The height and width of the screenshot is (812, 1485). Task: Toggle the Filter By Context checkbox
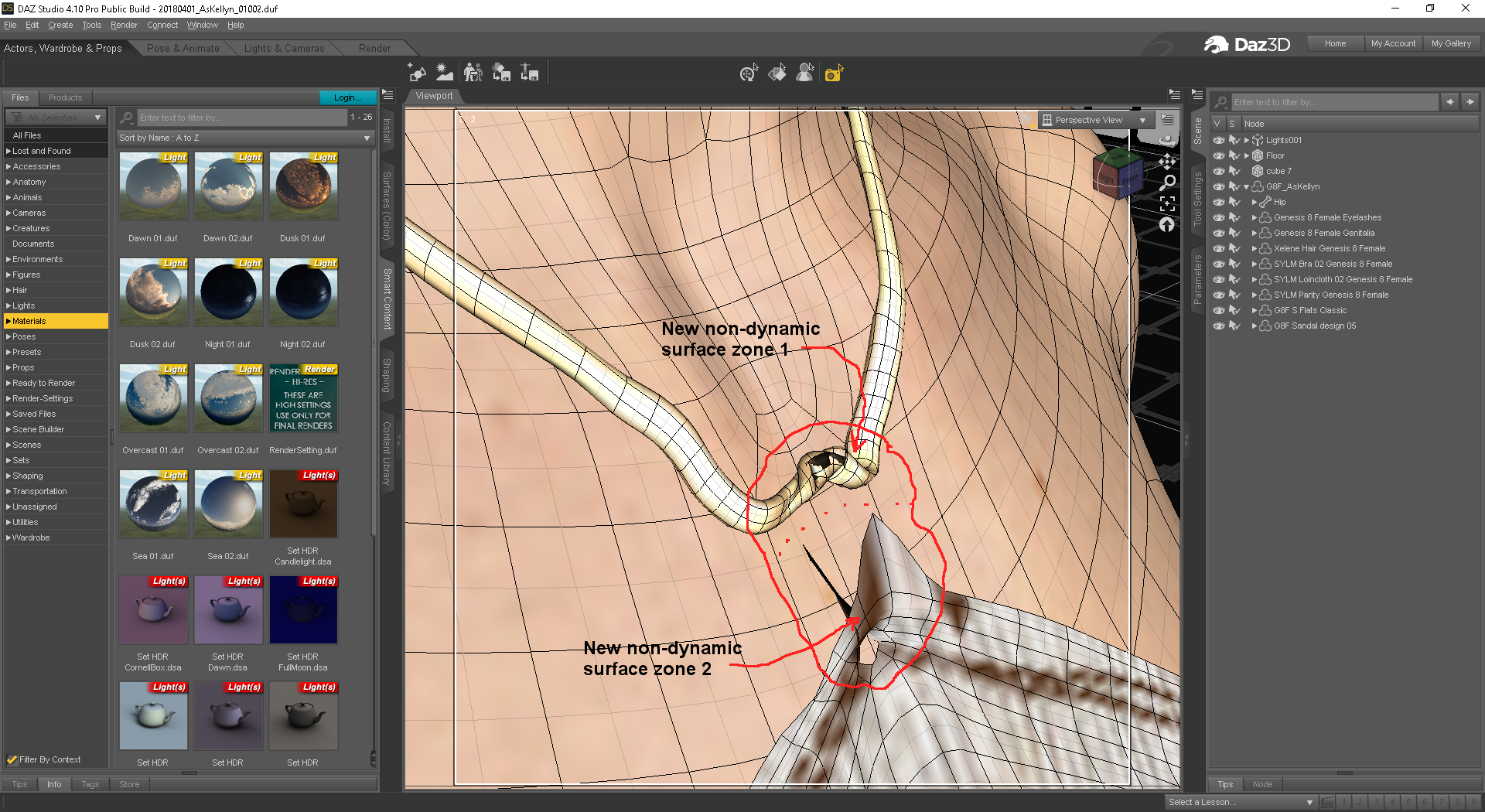12,759
